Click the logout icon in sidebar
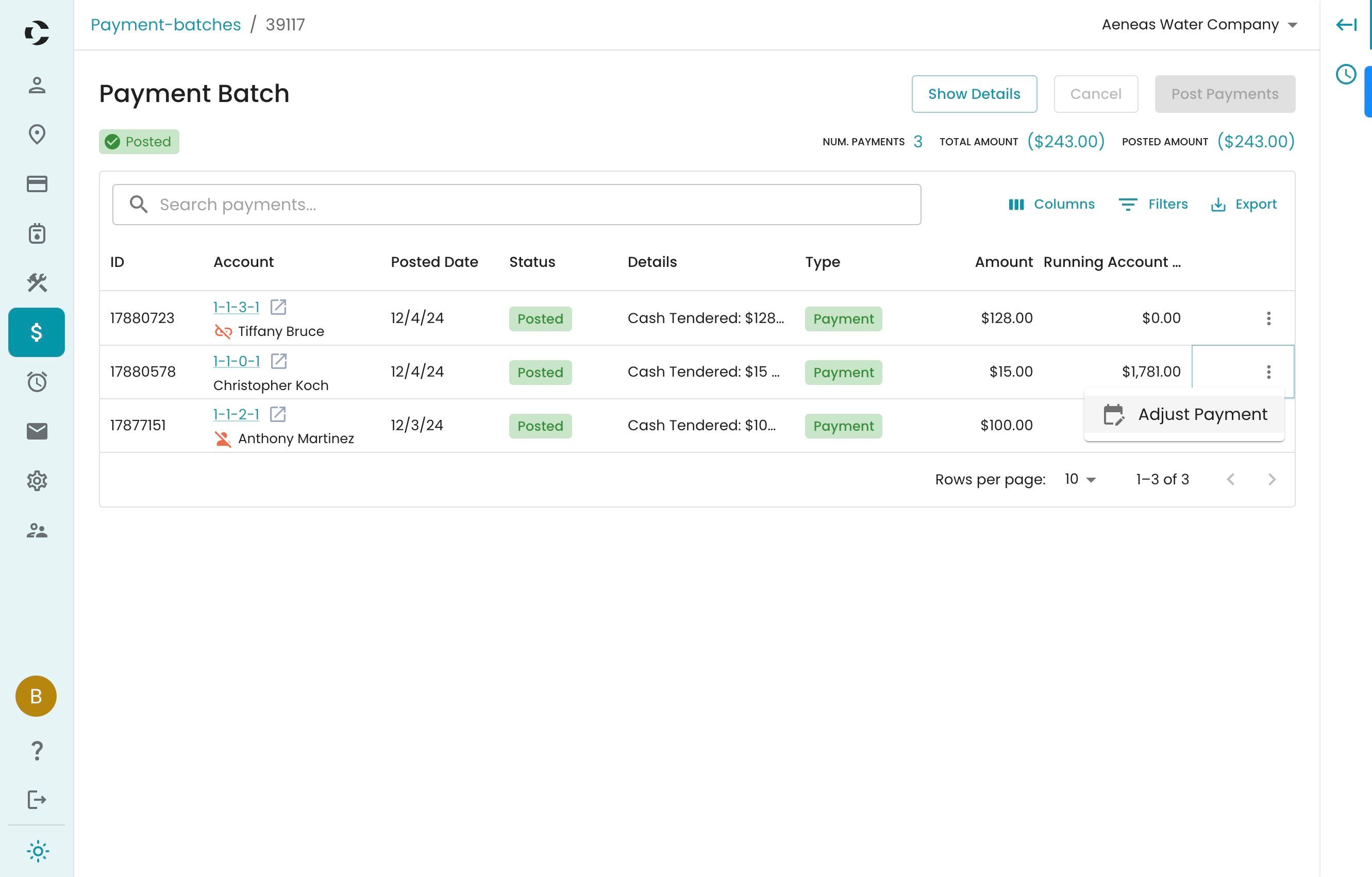1372x877 pixels. (x=37, y=800)
